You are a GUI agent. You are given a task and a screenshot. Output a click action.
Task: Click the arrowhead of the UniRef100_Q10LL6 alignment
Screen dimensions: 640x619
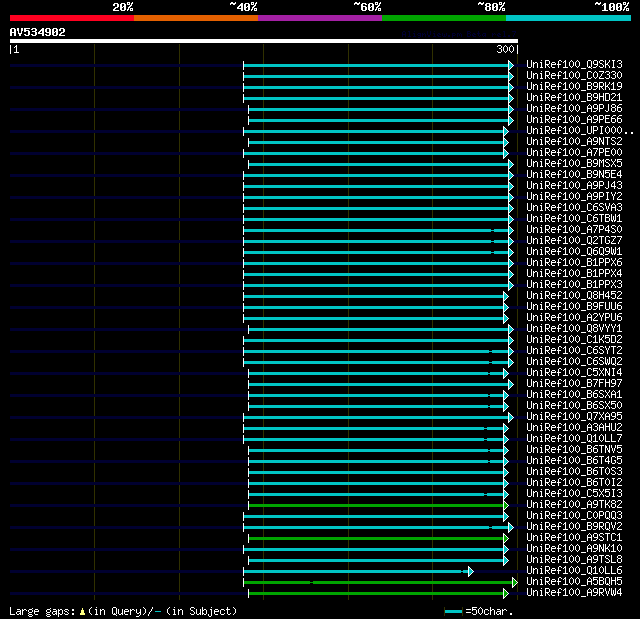pos(471,572)
